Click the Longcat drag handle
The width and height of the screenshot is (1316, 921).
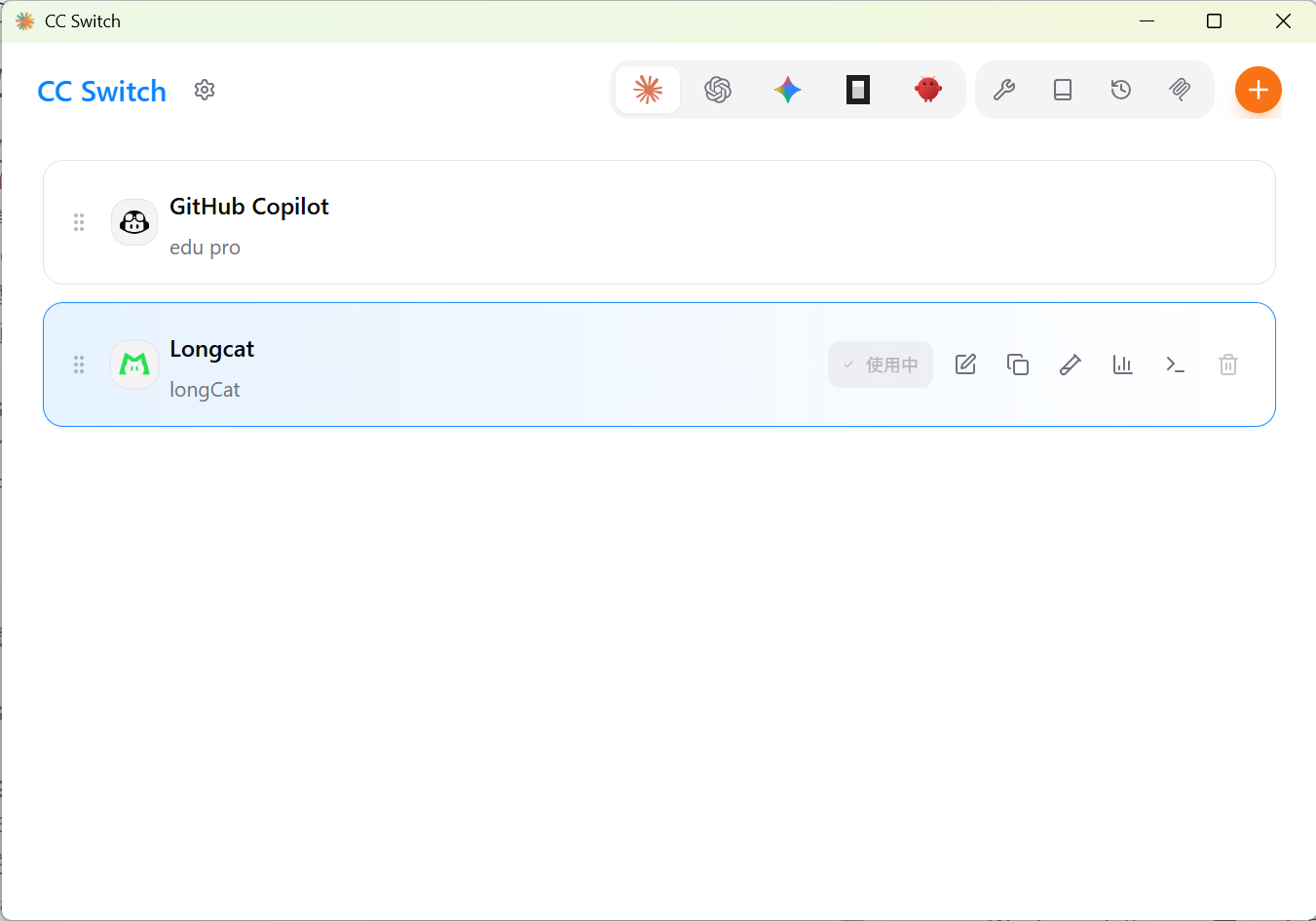[x=79, y=365]
